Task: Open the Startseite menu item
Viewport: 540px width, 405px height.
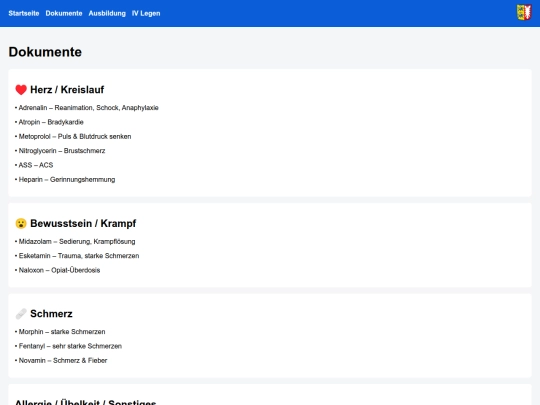Action: [24, 13]
